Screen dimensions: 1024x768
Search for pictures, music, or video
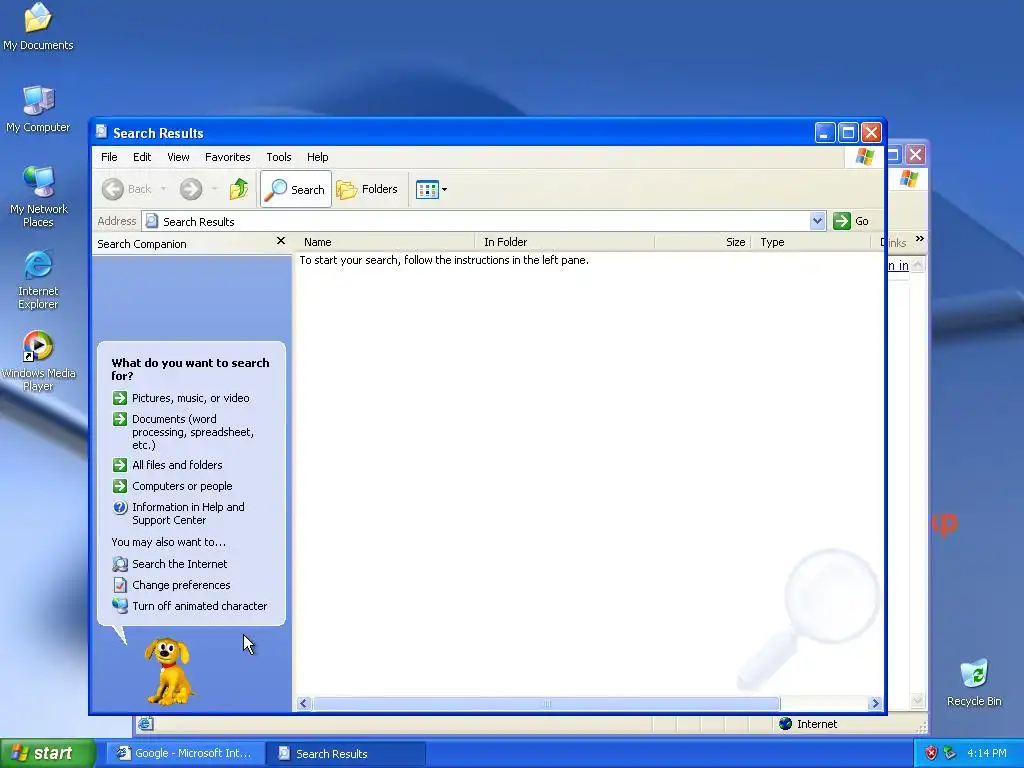(x=181, y=398)
